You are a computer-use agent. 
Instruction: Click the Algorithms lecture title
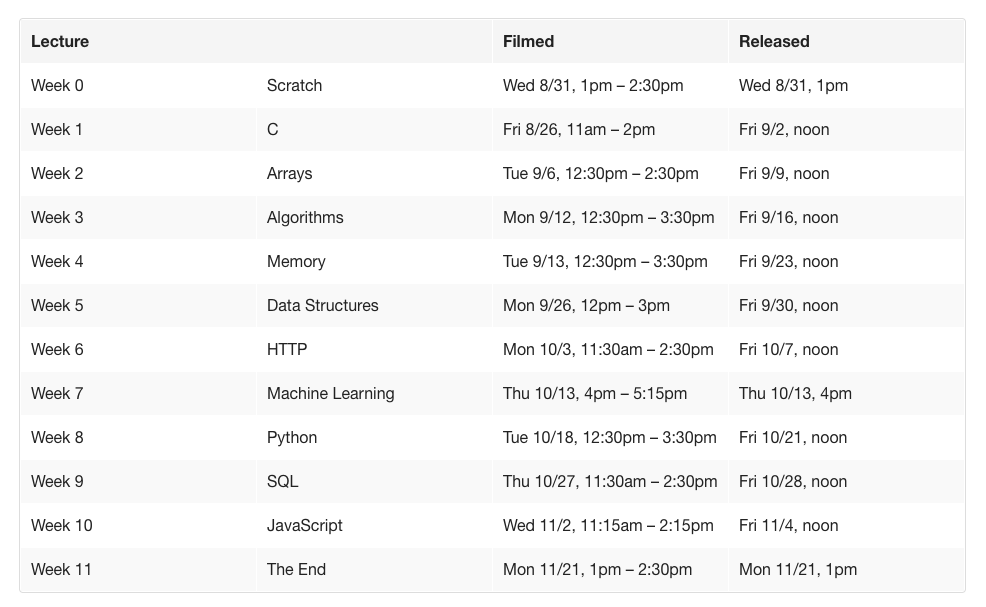click(305, 217)
